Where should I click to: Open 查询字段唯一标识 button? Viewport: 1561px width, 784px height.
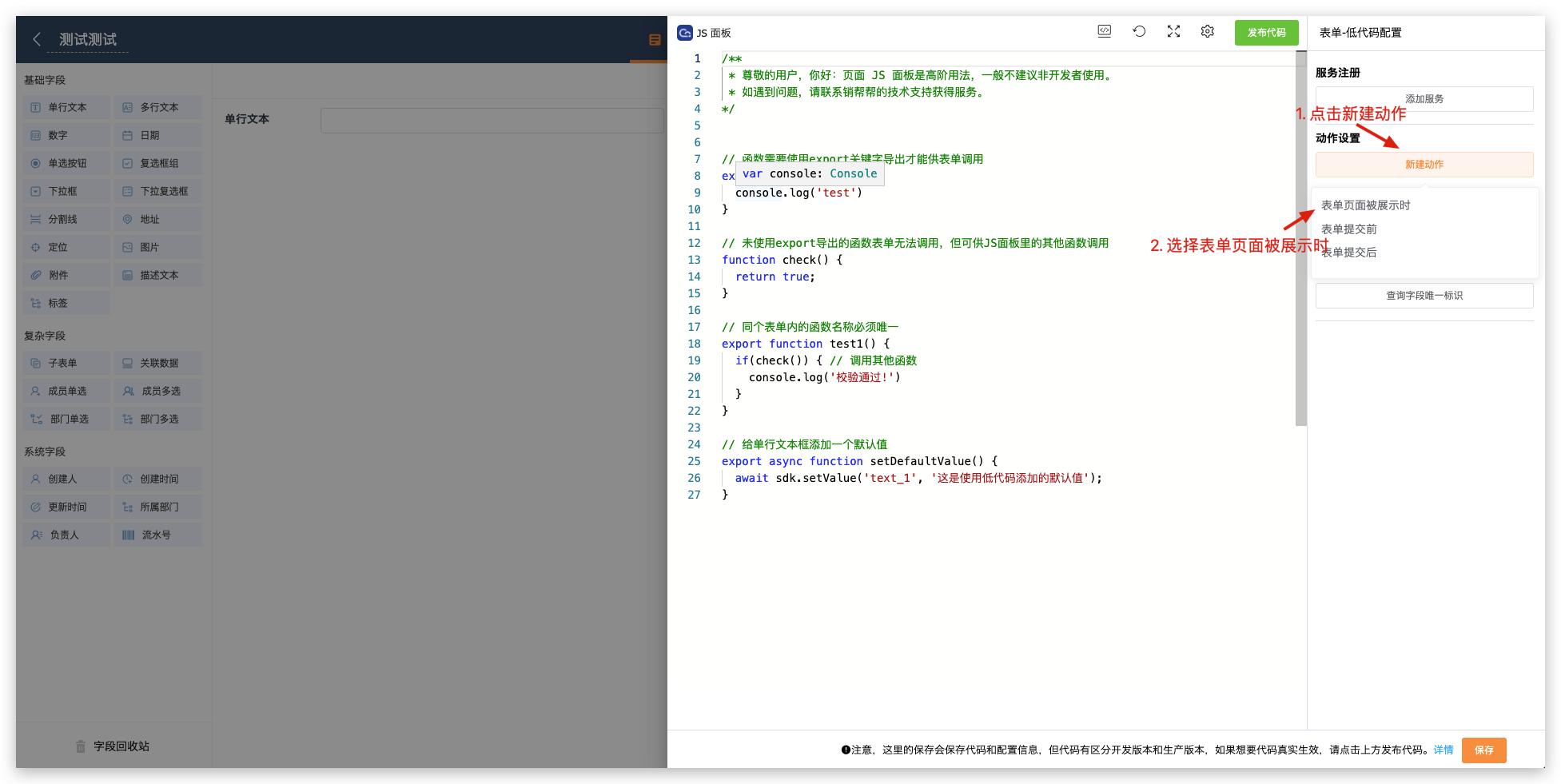tap(1424, 296)
